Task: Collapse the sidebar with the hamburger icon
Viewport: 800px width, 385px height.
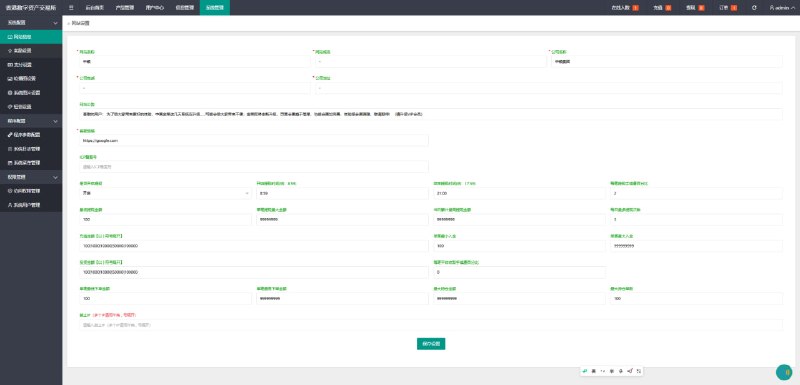Action: pyautogui.click(x=70, y=8)
